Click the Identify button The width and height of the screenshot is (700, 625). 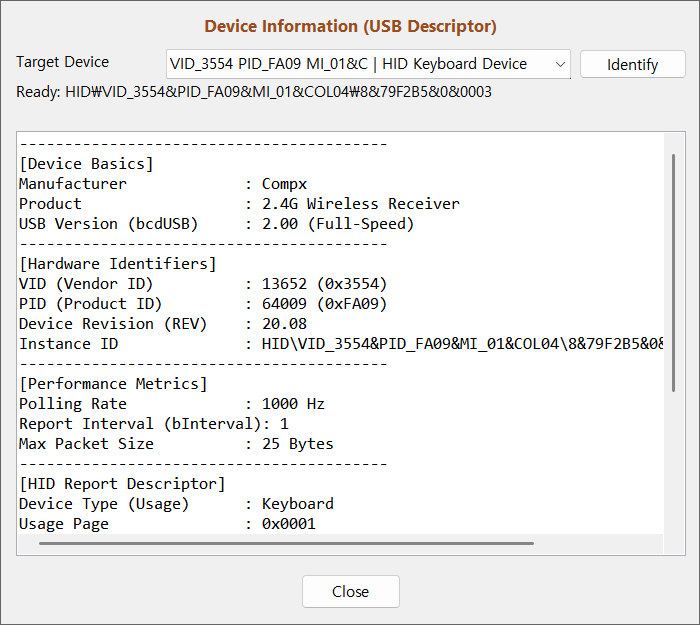(x=632, y=64)
